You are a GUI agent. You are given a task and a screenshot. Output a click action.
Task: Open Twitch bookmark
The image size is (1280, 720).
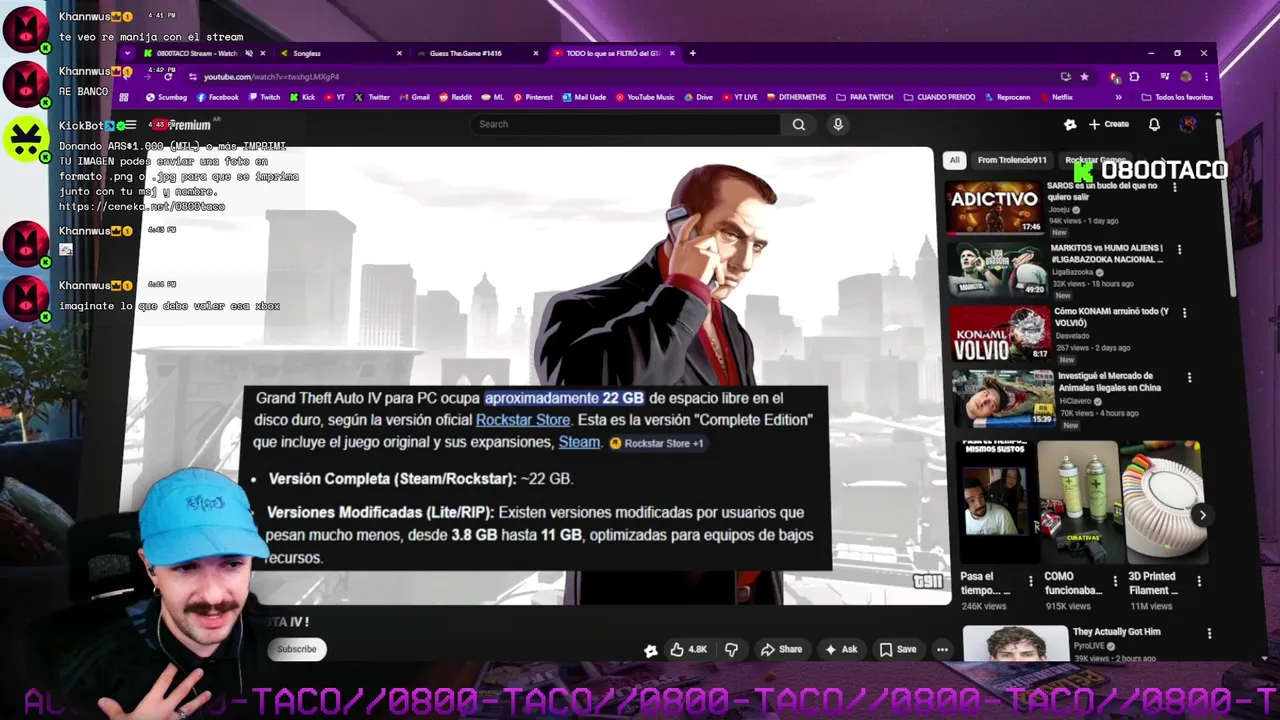tap(265, 97)
